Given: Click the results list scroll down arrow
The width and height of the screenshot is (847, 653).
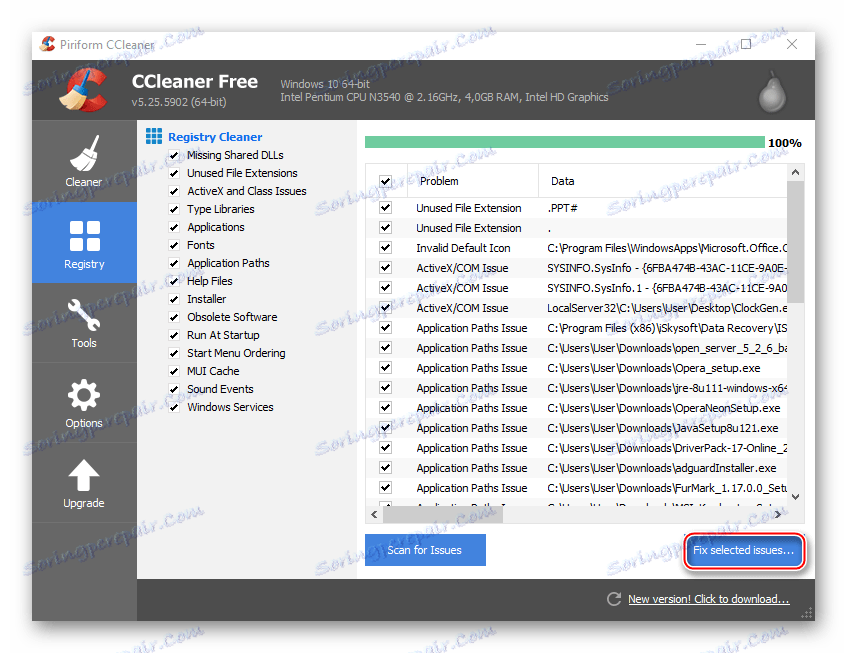Looking at the screenshot, I should (795, 496).
